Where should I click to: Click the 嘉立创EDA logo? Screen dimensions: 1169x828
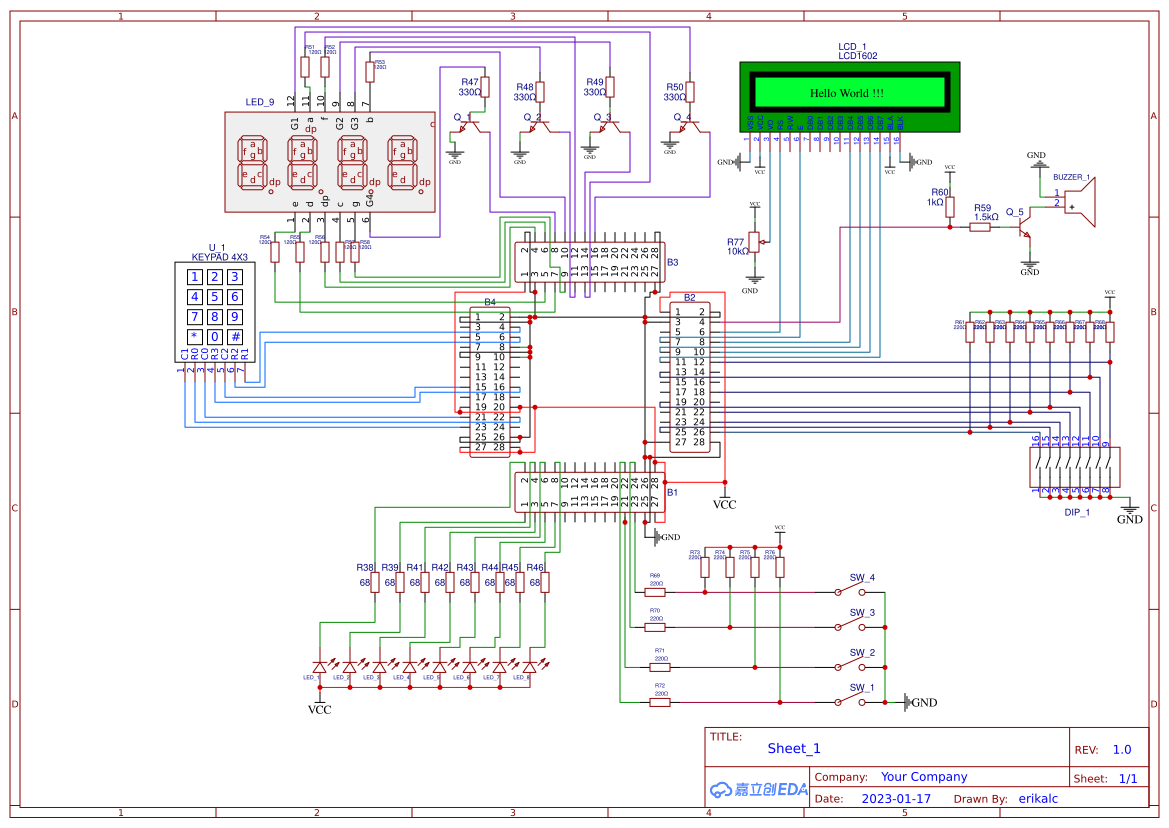point(759,789)
